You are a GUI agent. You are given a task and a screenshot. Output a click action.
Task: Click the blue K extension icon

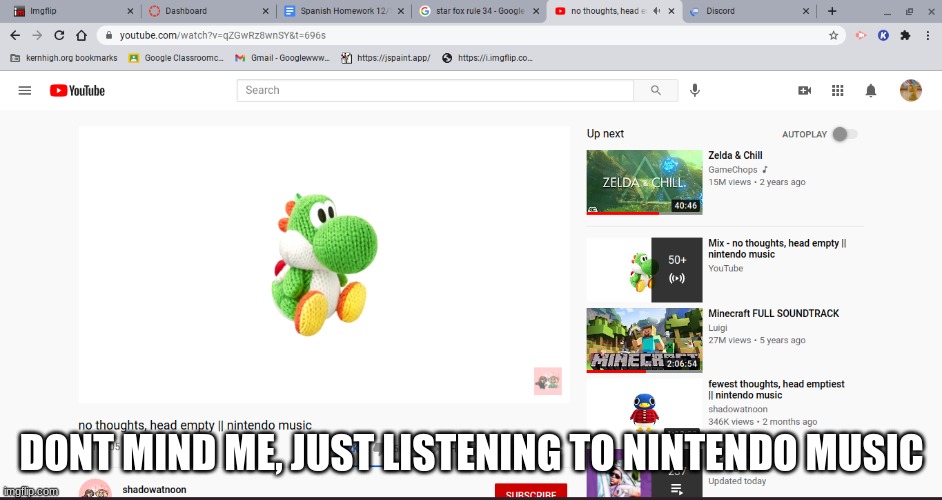click(883, 35)
